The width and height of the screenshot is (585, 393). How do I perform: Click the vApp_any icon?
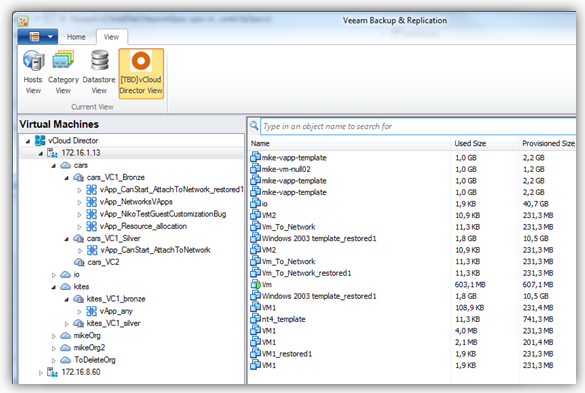click(x=91, y=311)
